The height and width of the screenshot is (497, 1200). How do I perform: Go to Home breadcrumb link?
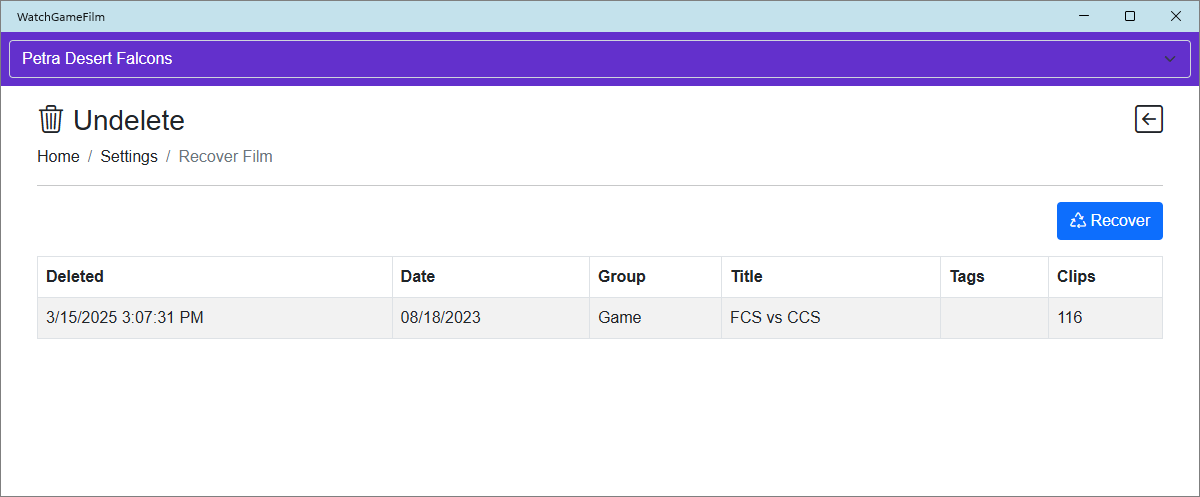point(58,157)
